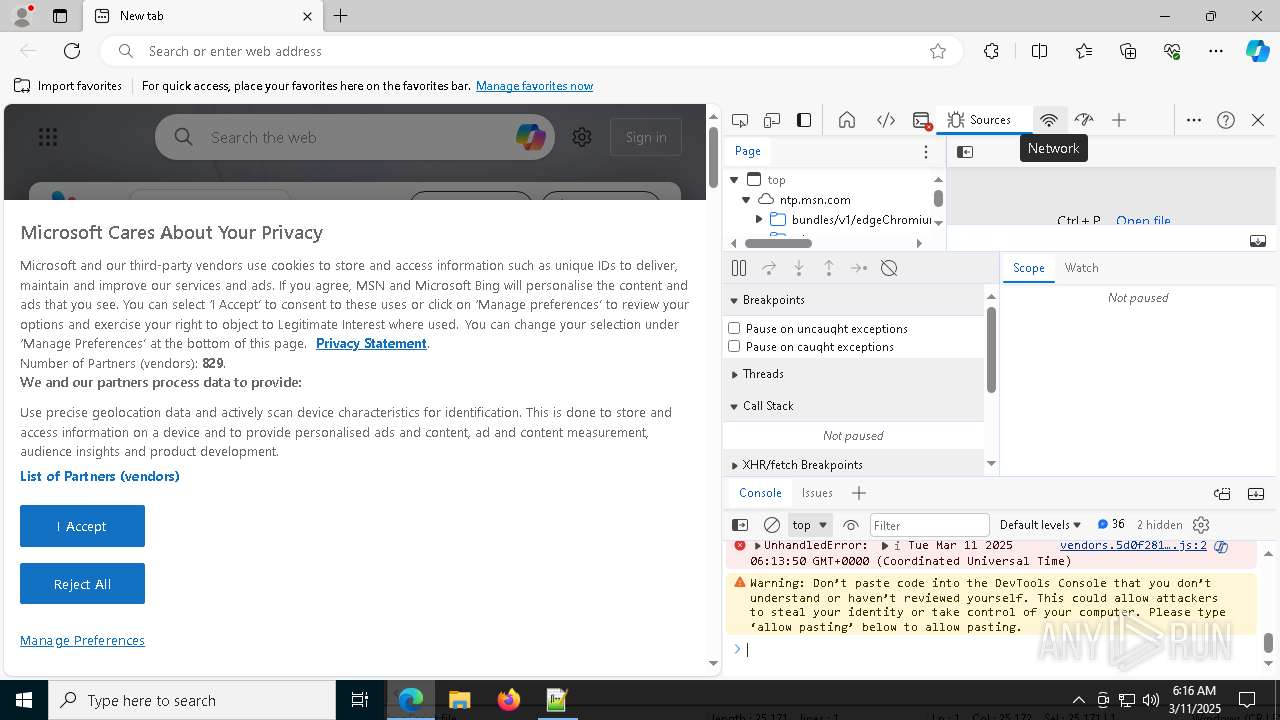
Task: Show console sidebar icon
Action: point(740,525)
